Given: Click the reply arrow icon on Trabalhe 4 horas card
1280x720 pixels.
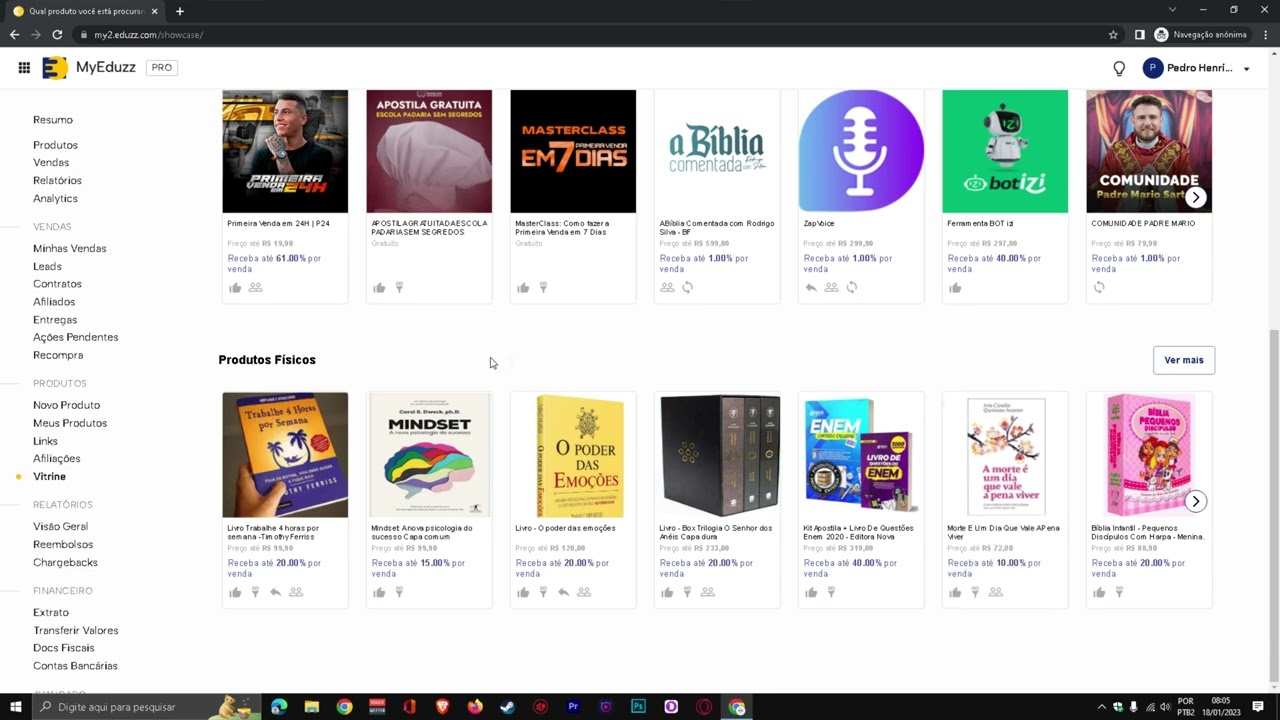Looking at the screenshot, I should pyautogui.click(x=275, y=593).
